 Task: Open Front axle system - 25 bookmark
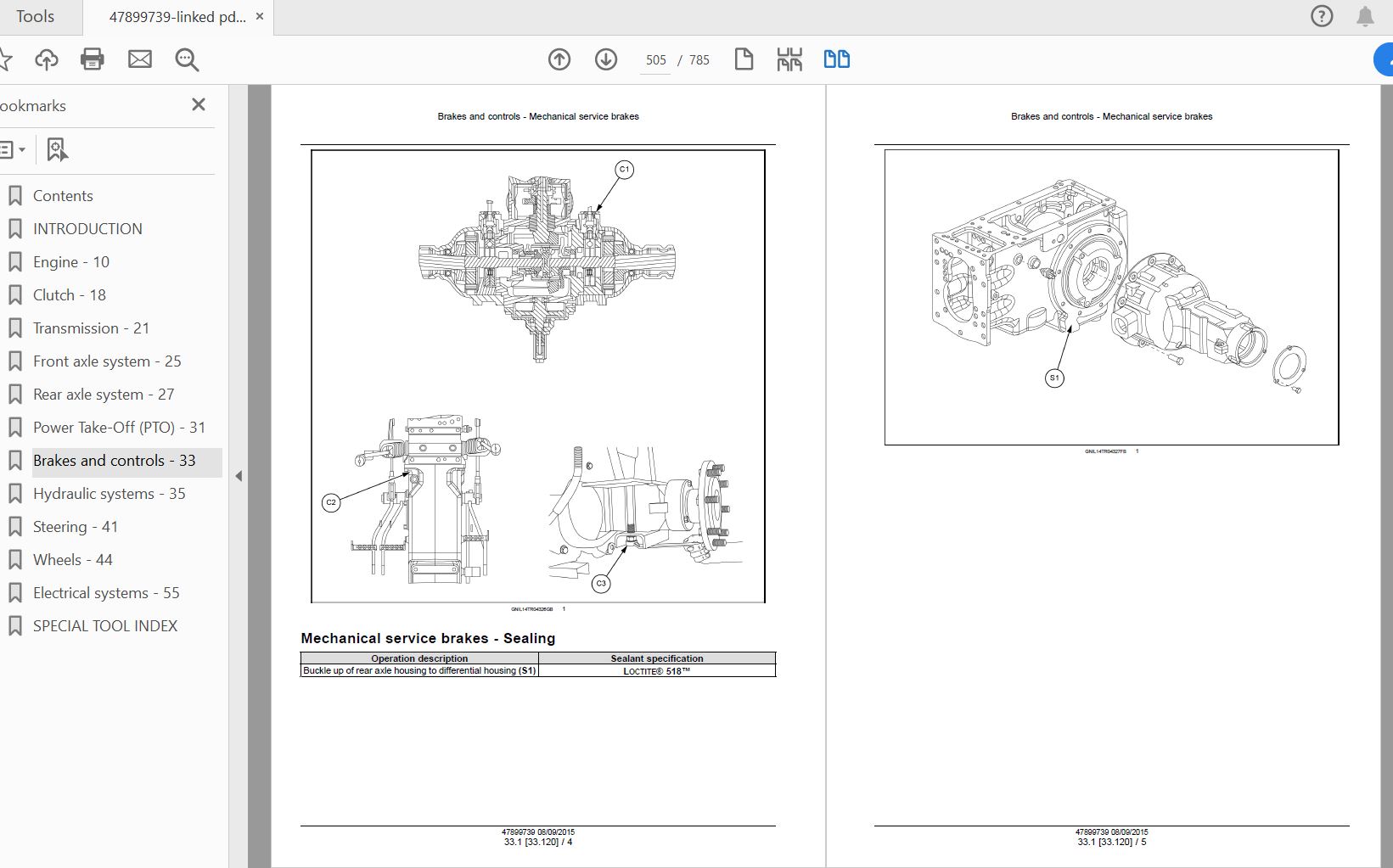(107, 361)
